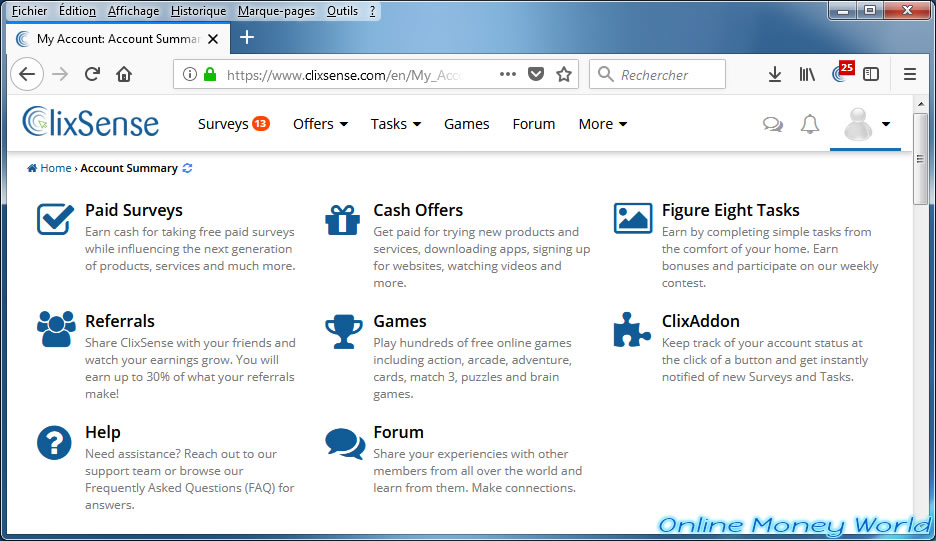This screenshot has width=936, height=541.
Task: Open the Cash Offers heading link
Action: click(418, 210)
